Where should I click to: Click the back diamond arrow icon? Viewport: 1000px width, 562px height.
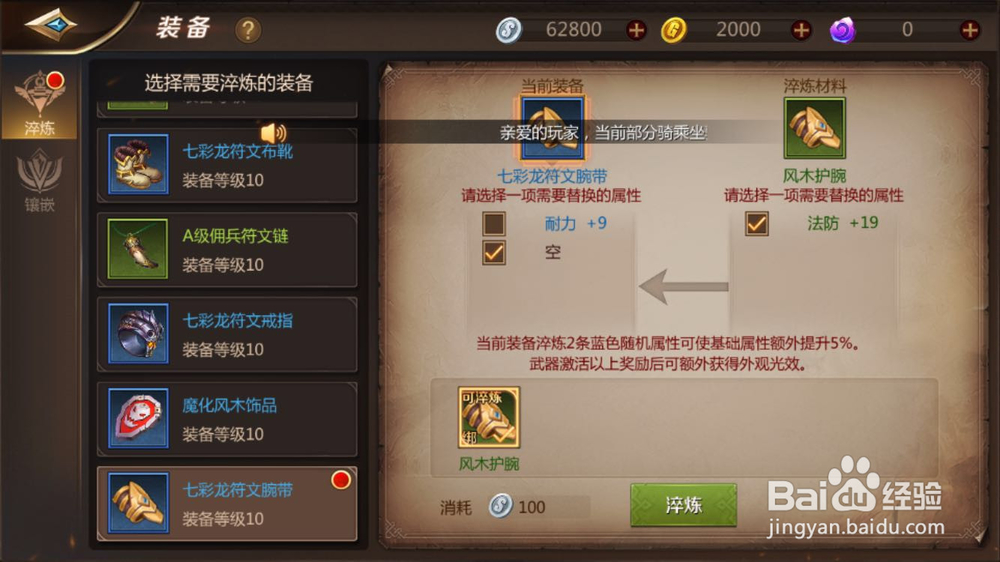coord(51,25)
